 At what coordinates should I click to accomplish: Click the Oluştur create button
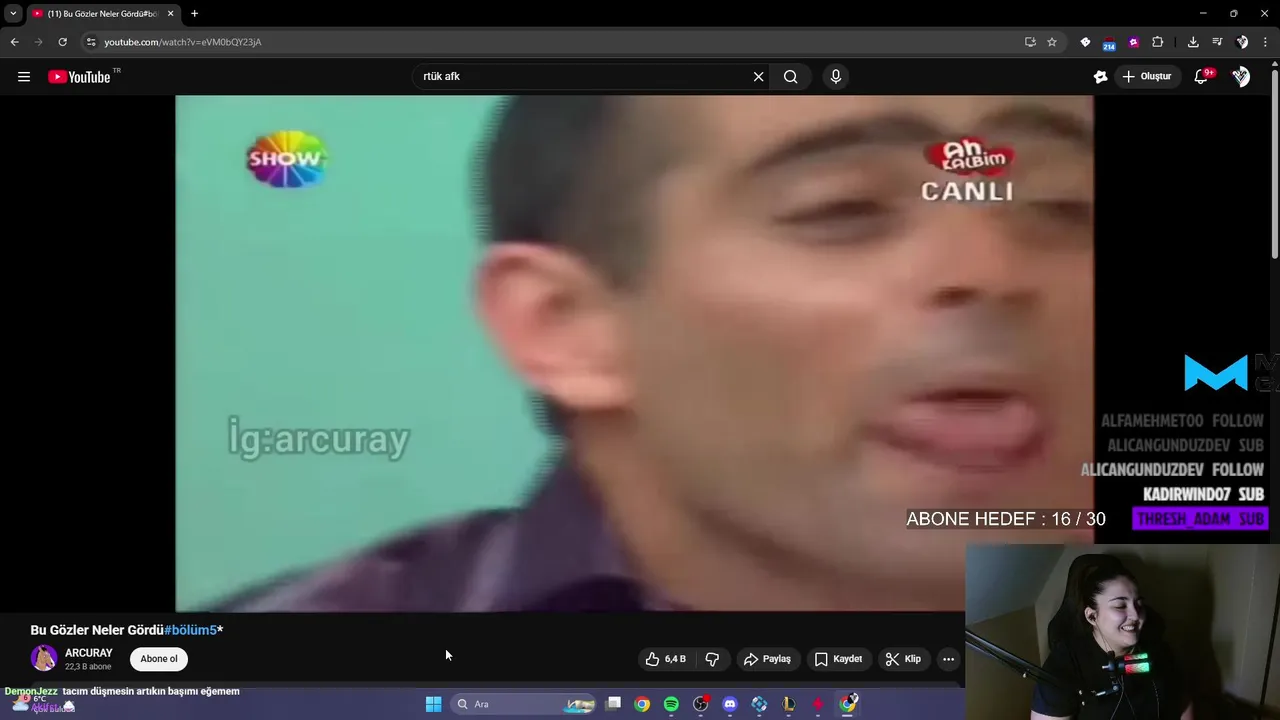1146,77
